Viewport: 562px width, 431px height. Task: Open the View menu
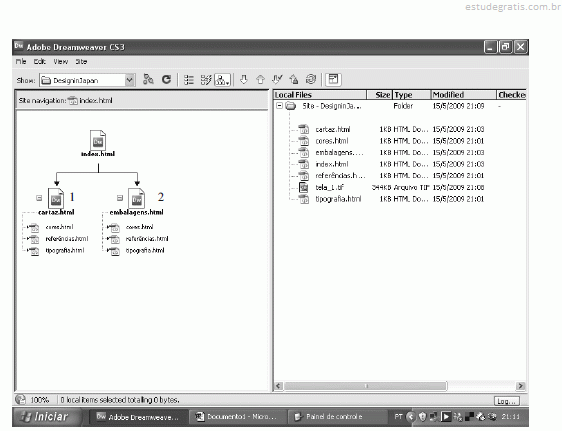pyautogui.click(x=61, y=62)
